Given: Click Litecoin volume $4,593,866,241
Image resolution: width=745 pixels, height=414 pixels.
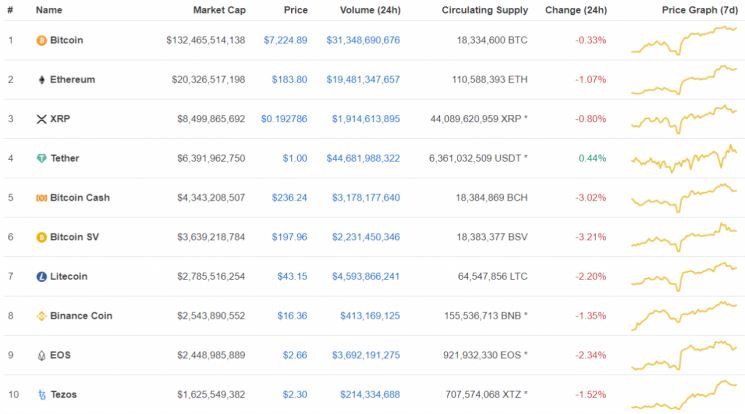Looking at the screenshot, I should tap(366, 277).
